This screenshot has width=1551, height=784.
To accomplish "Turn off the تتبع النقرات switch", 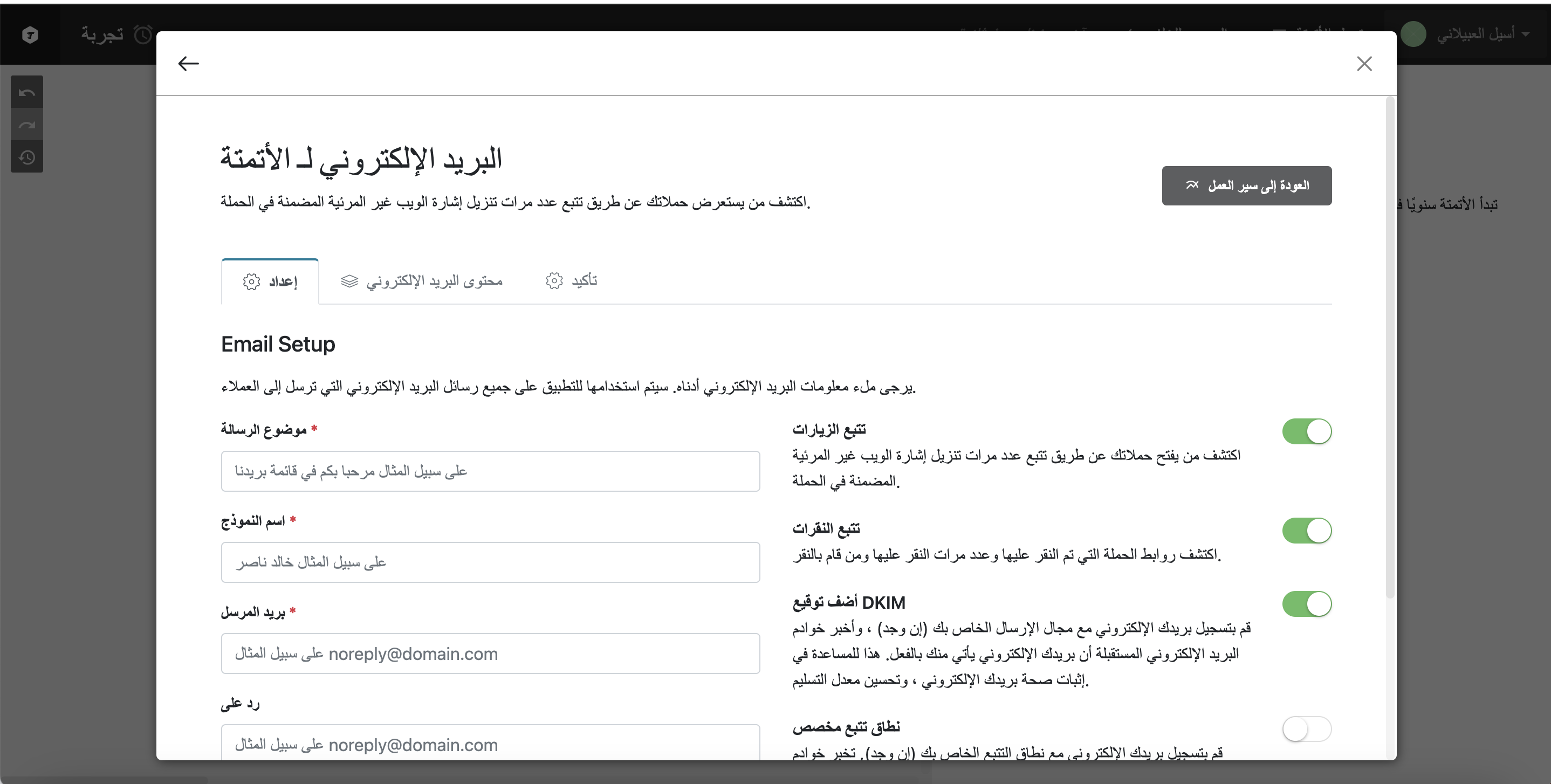I will tap(1306, 531).
